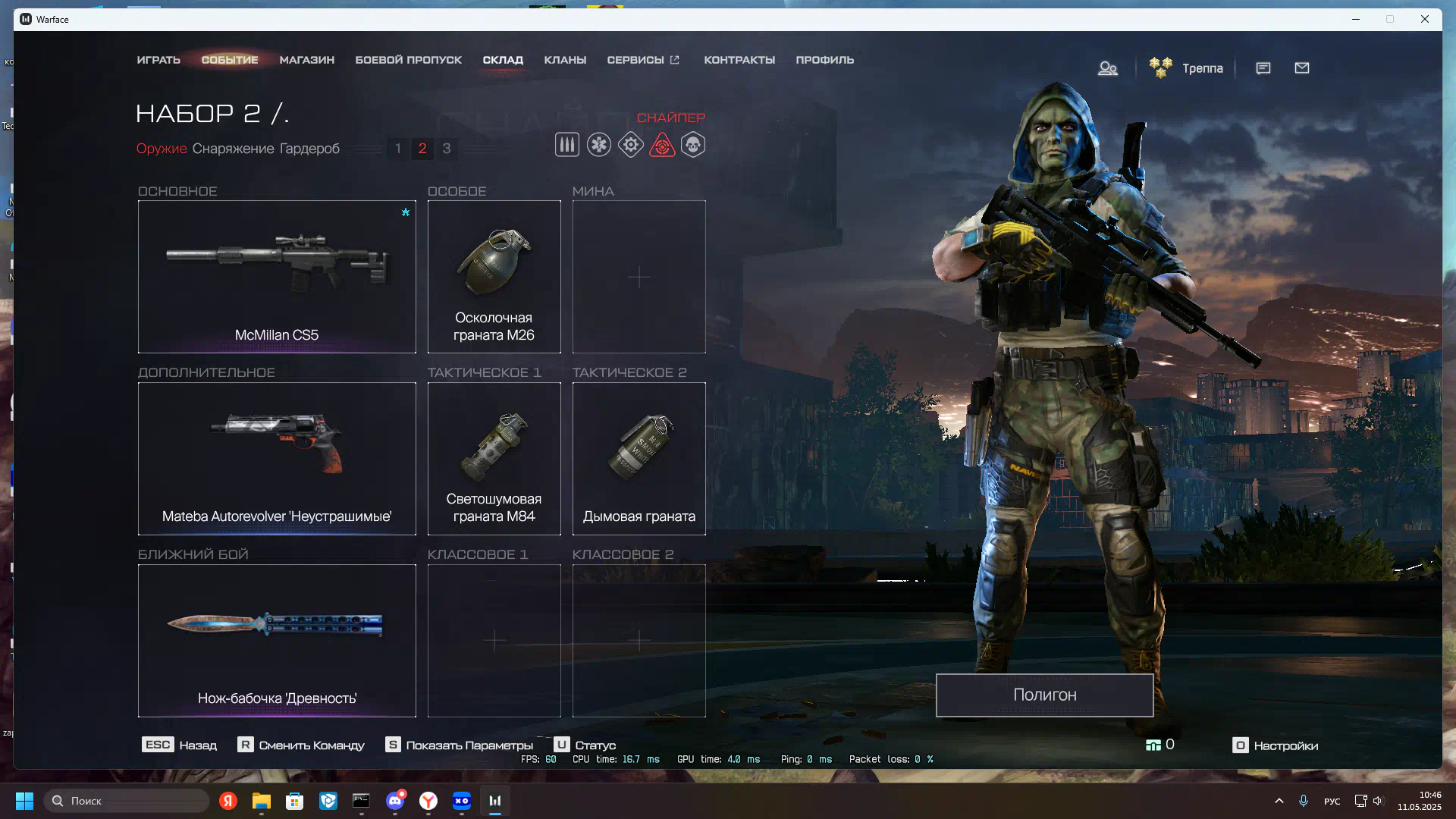Viewport: 1456px width, 819px height.
Task: Select loadout set 1
Action: point(398,149)
